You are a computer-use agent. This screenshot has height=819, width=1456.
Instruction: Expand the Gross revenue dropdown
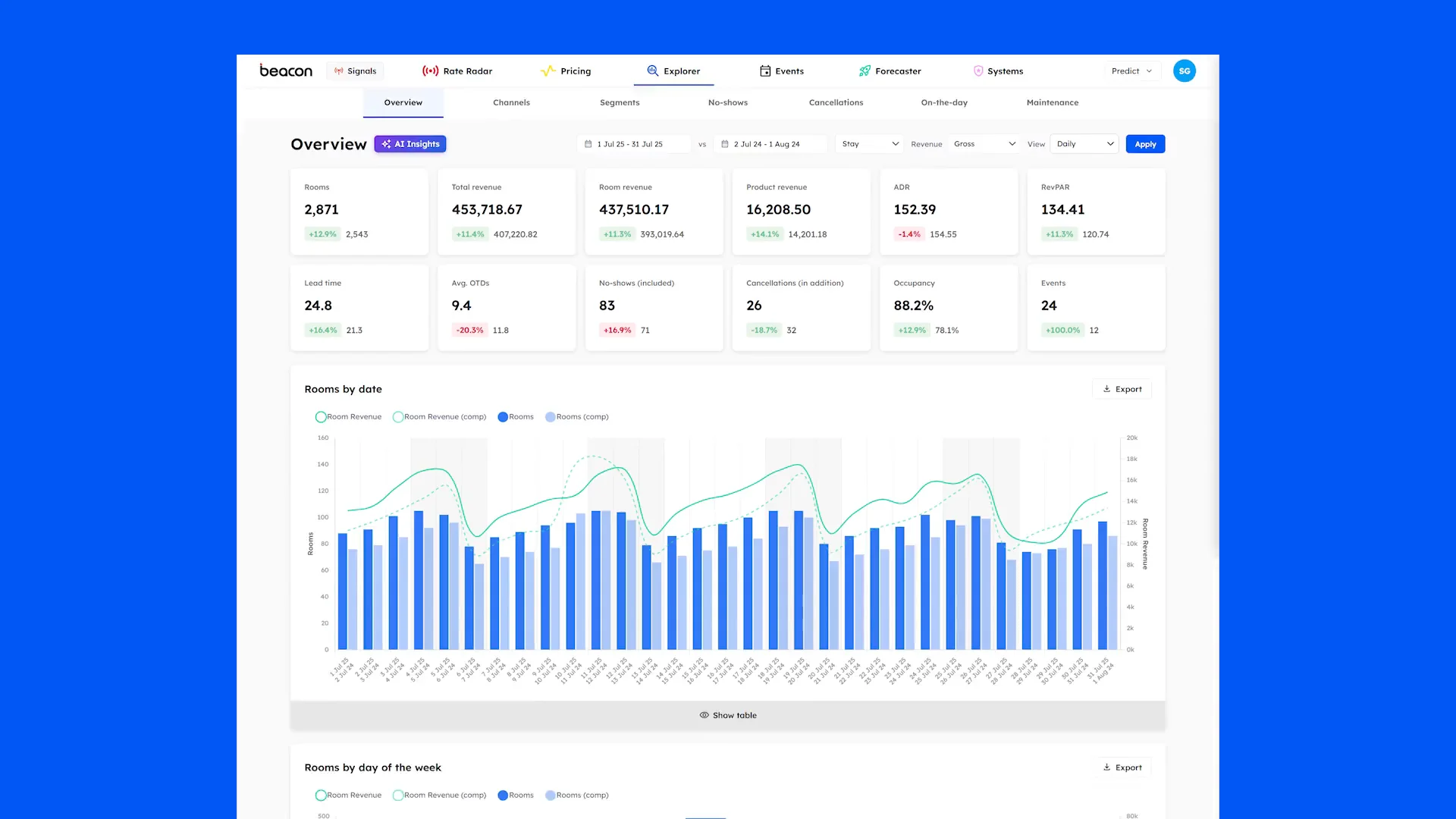(984, 144)
